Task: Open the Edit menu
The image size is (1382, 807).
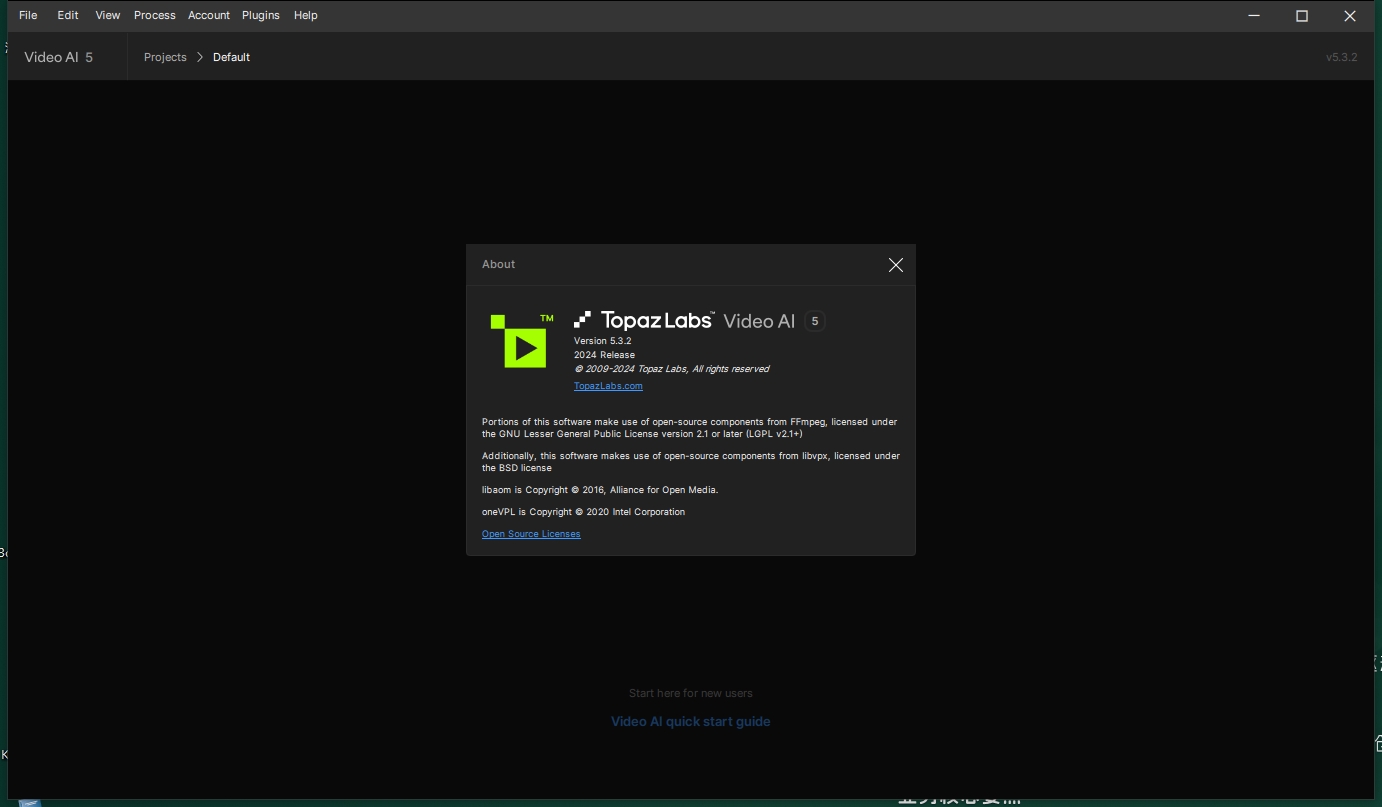Action: 68,15
